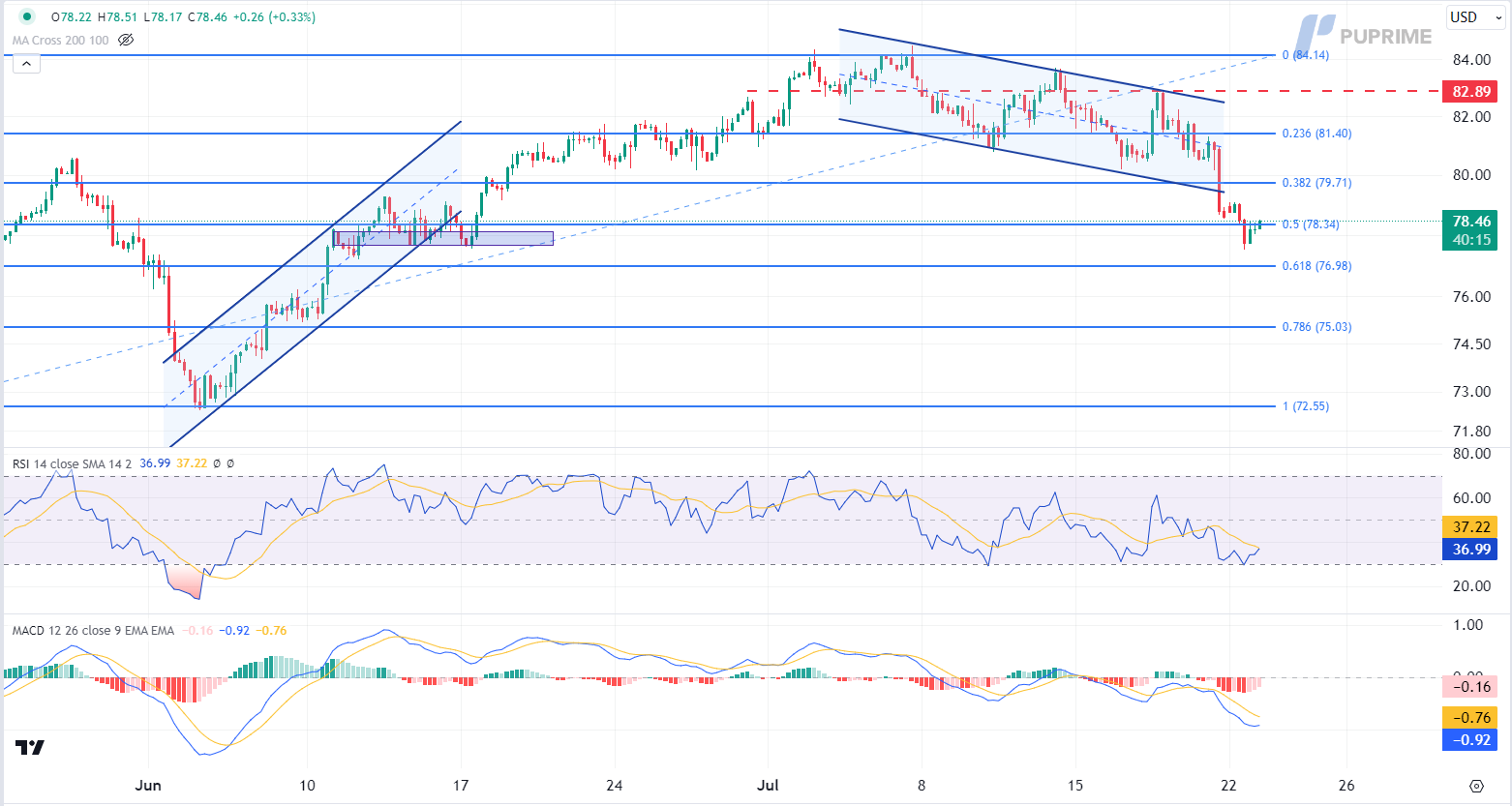This screenshot has width=1512, height=806.
Task: Click the MACD histogram label -0.16
Action: (1470, 686)
